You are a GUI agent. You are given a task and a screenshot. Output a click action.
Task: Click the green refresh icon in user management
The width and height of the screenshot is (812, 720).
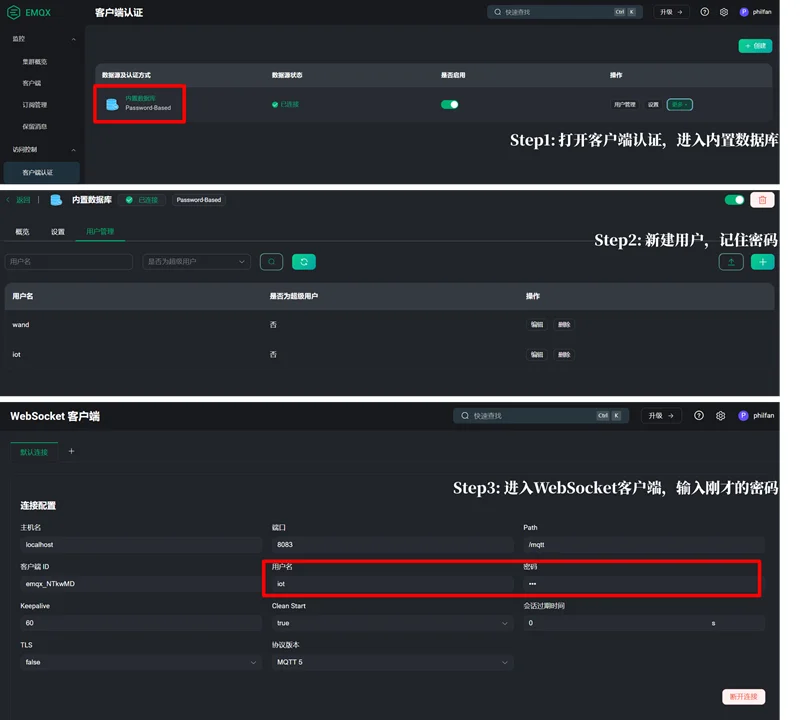click(x=304, y=262)
